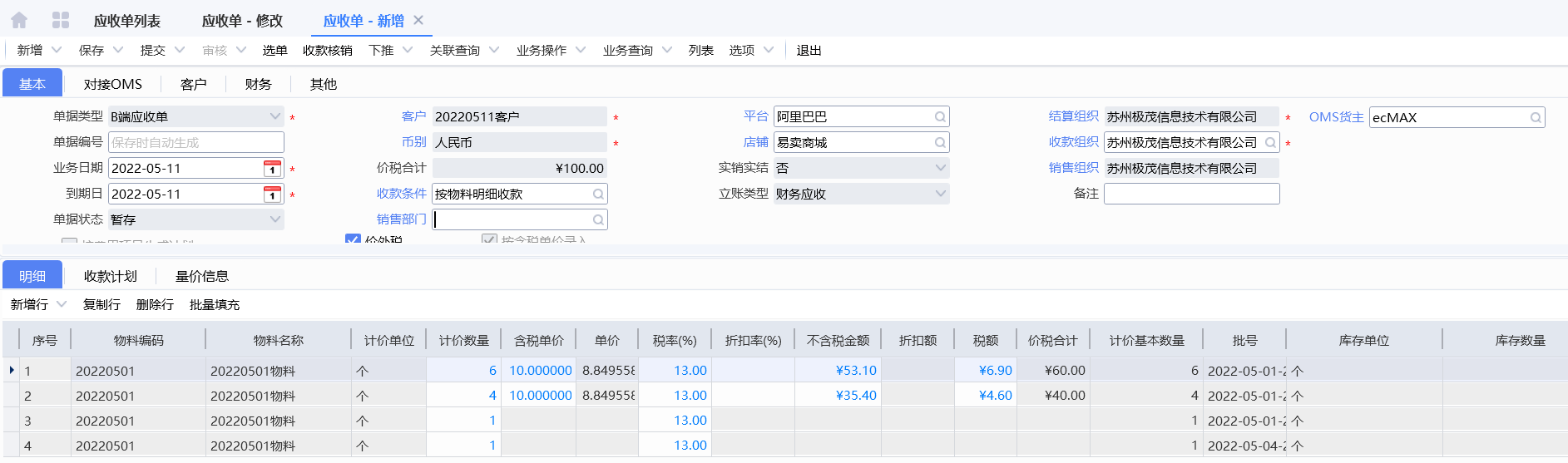Sort by the 物料编码 column header
Viewport: 1568px width, 463px height.
point(138,340)
